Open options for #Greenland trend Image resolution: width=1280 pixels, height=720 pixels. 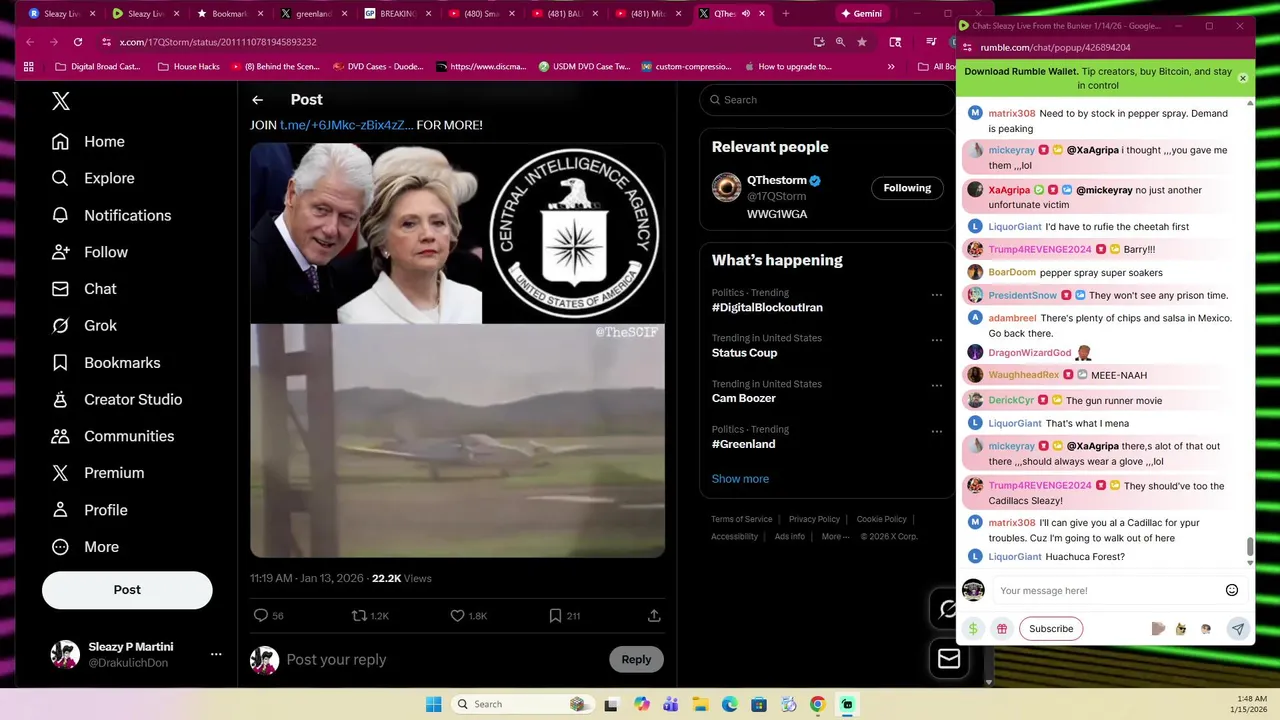coord(936,431)
